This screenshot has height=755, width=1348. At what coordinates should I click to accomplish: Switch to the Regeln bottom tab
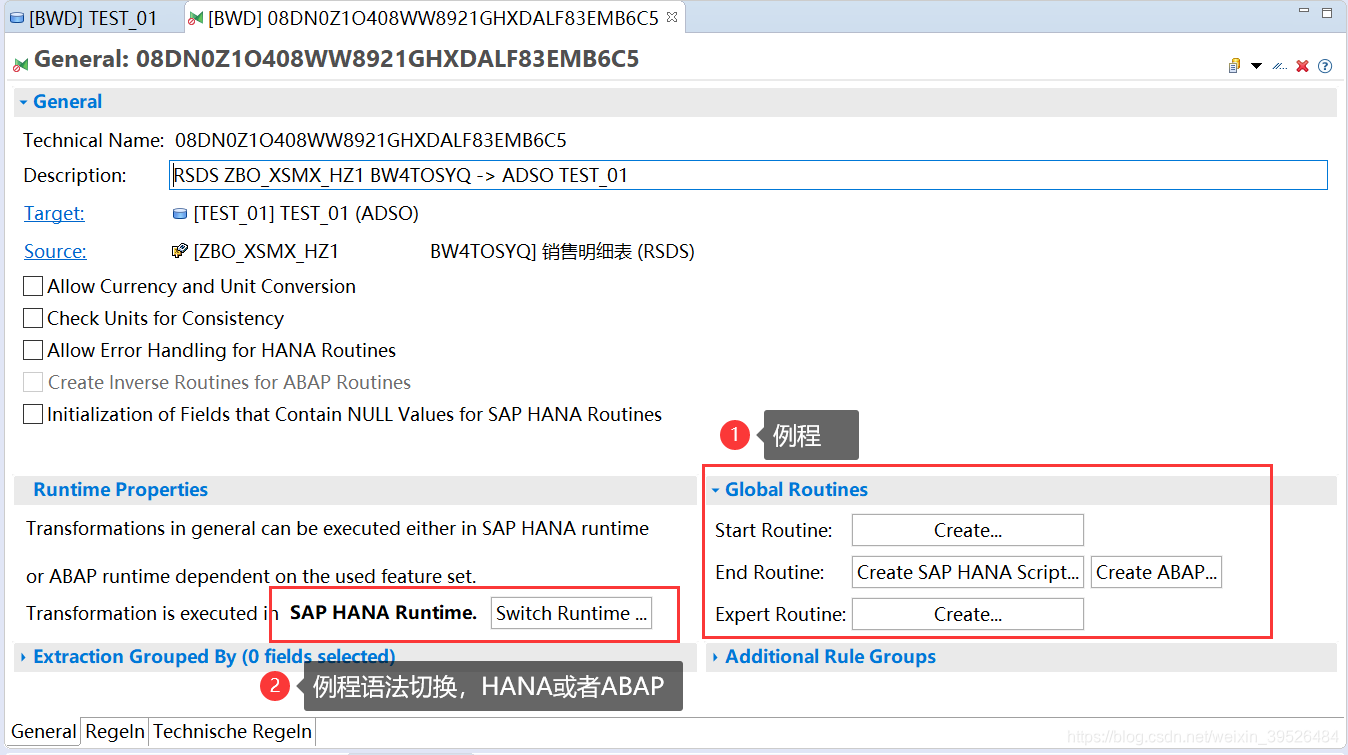pyautogui.click(x=115, y=731)
